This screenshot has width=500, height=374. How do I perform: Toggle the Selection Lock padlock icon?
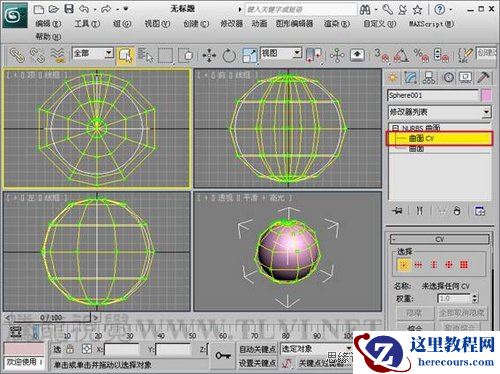point(70,349)
